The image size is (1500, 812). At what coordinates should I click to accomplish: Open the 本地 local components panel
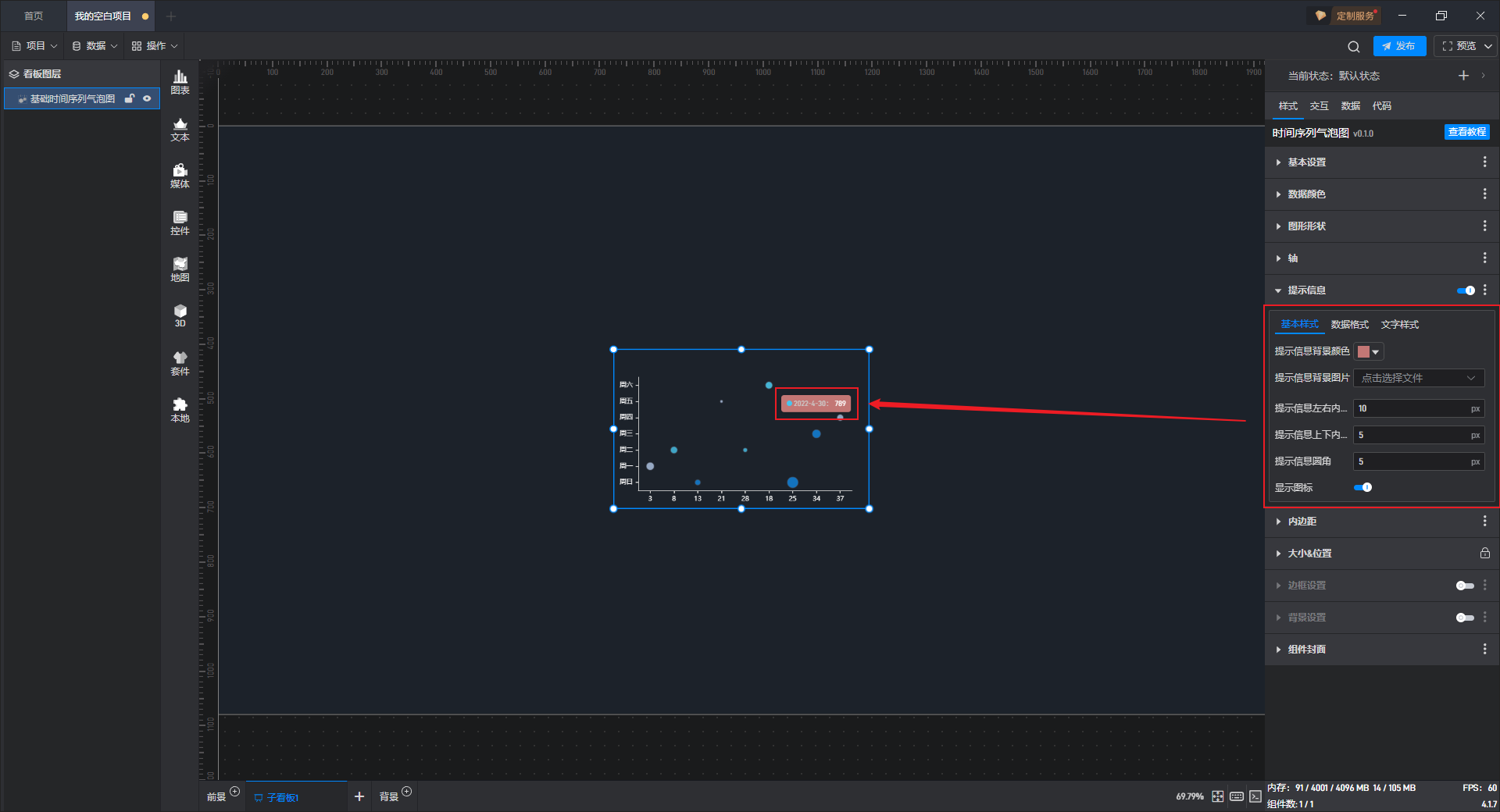[180, 410]
